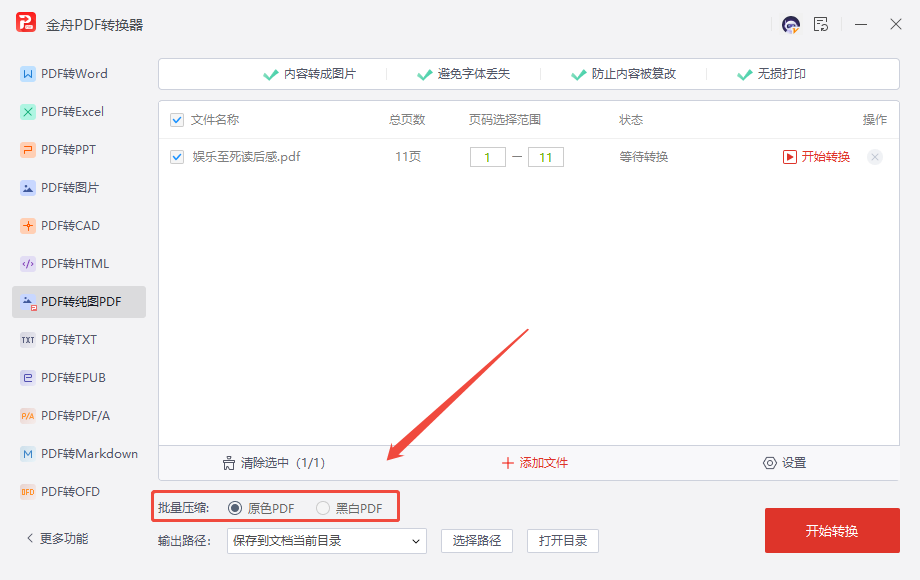The image size is (920, 580).
Task: Click the 输出路径 label
Action: point(184,541)
